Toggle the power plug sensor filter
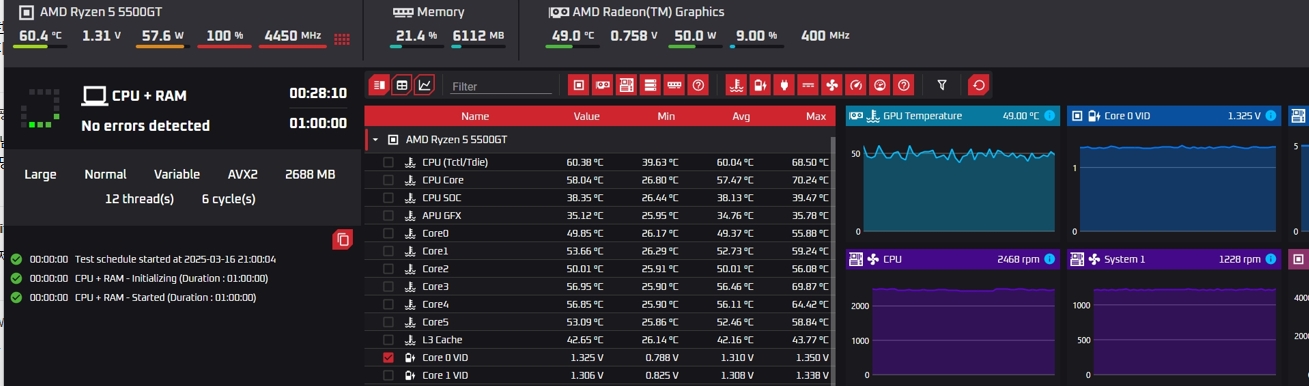The width and height of the screenshot is (1309, 386). (784, 85)
